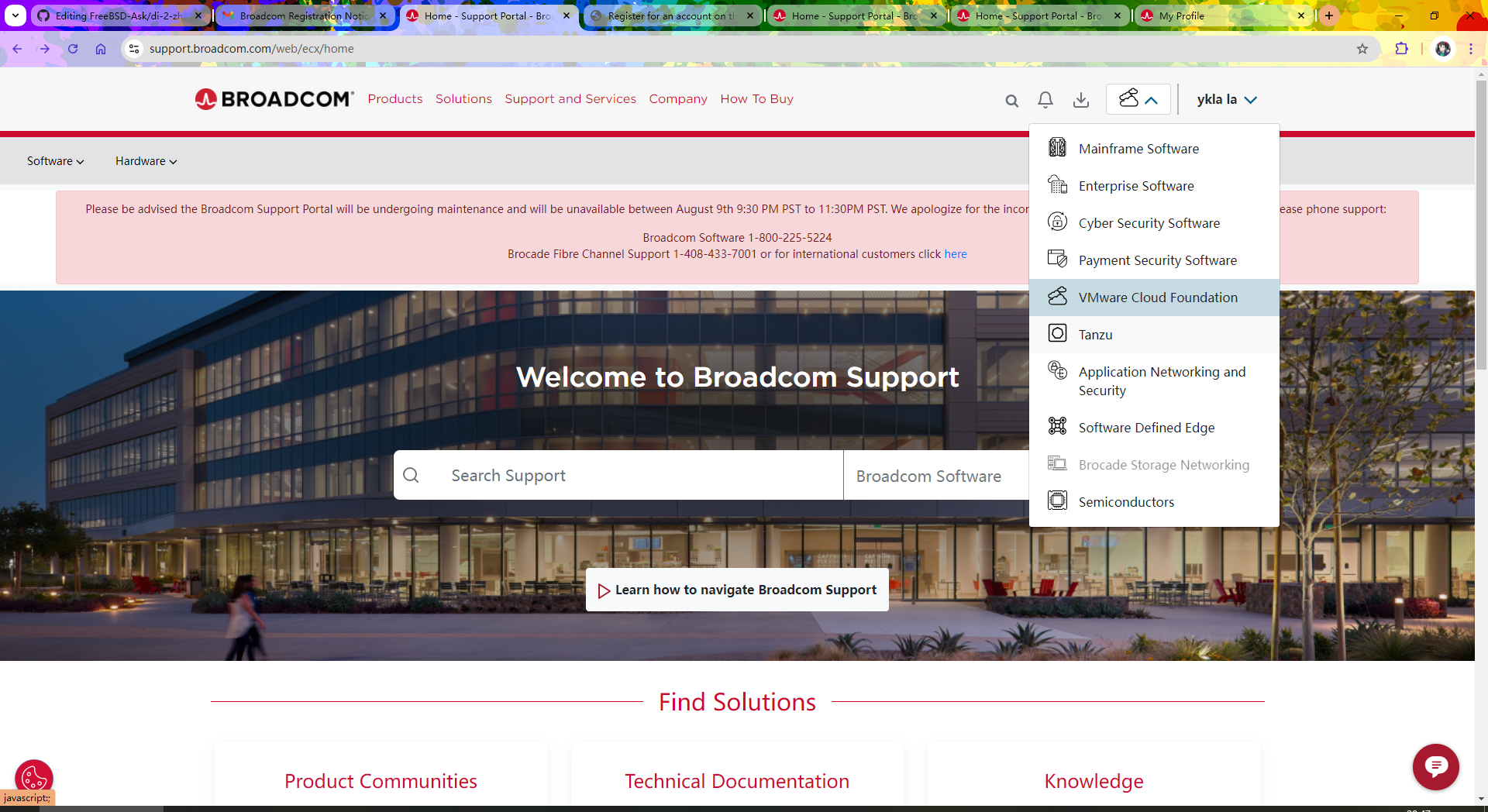Open the Support and Services link
Image resolution: width=1488 pixels, height=812 pixels.
coord(570,99)
